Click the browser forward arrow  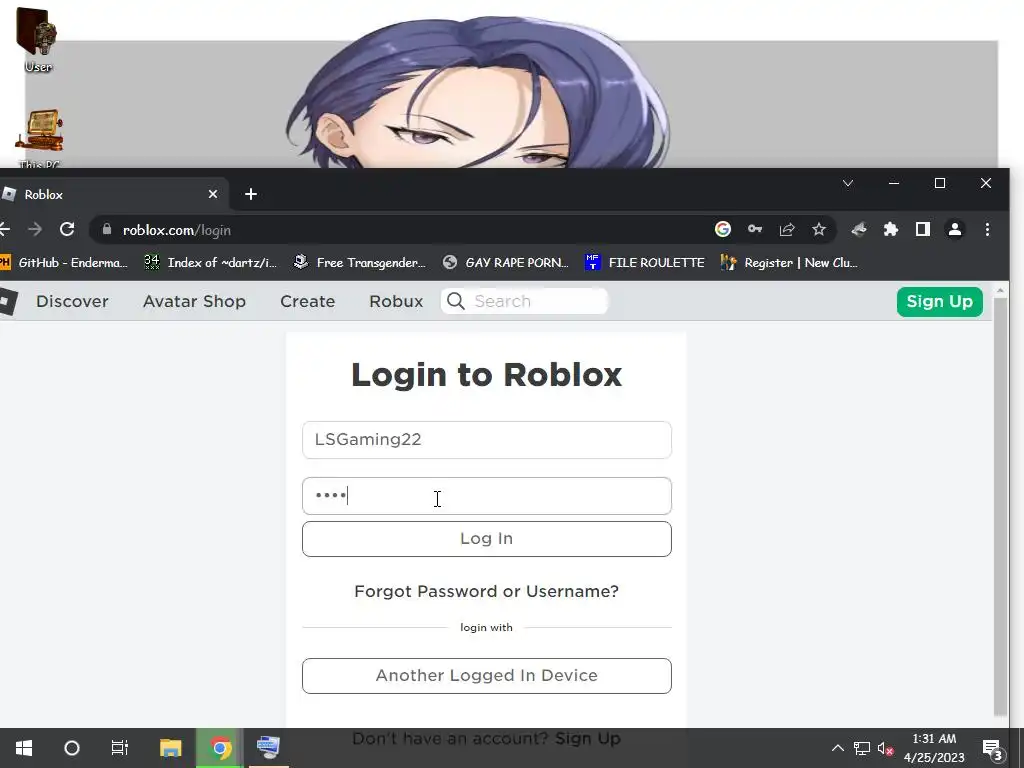35,229
